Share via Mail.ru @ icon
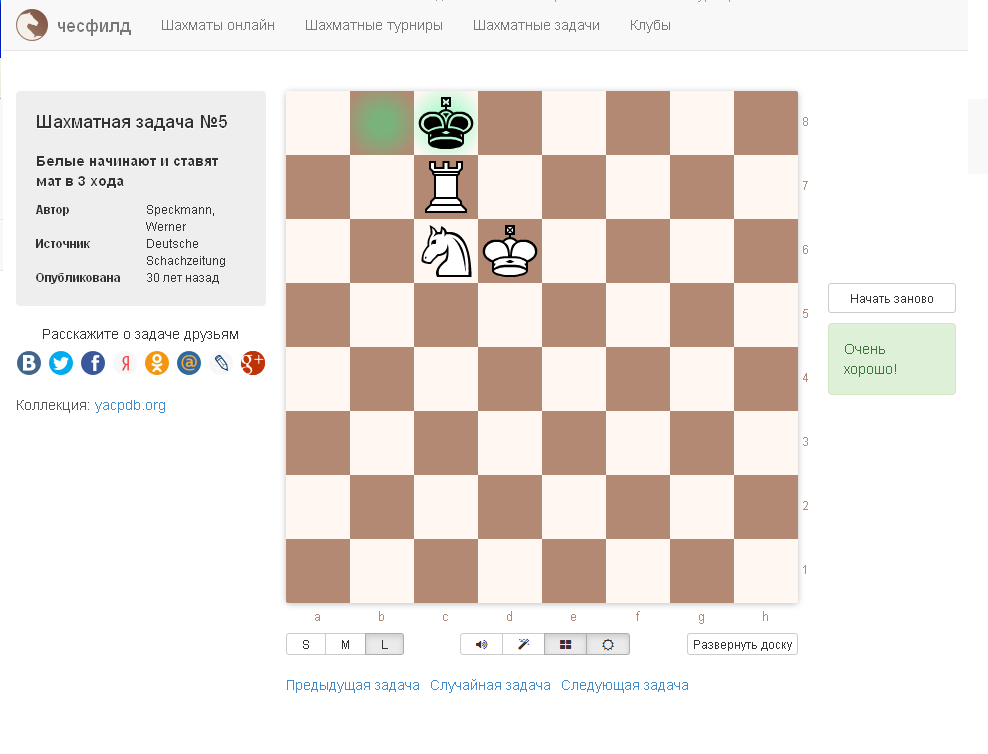Viewport: 988px width, 754px height. click(189, 363)
